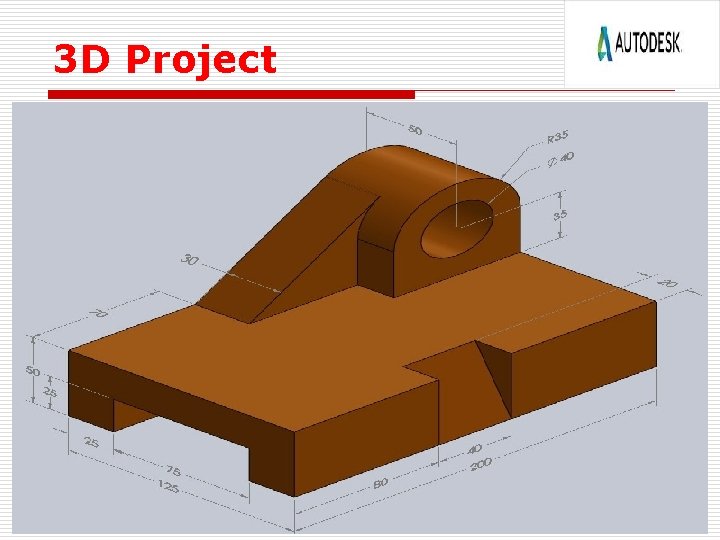The image size is (720, 540).
Task: Click the 75 slot width dimension
Action: [173, 470]
